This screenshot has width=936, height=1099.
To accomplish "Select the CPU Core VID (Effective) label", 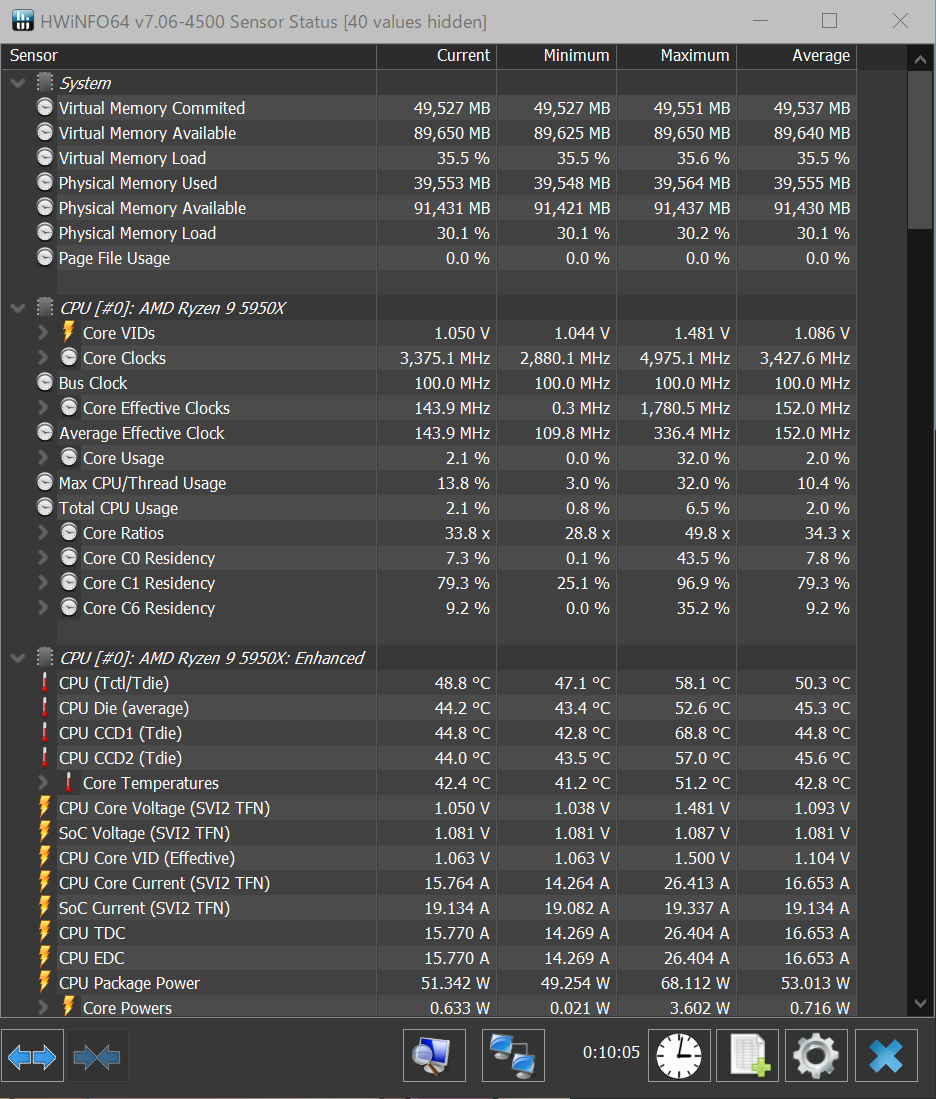I will (x=147, y=858).
